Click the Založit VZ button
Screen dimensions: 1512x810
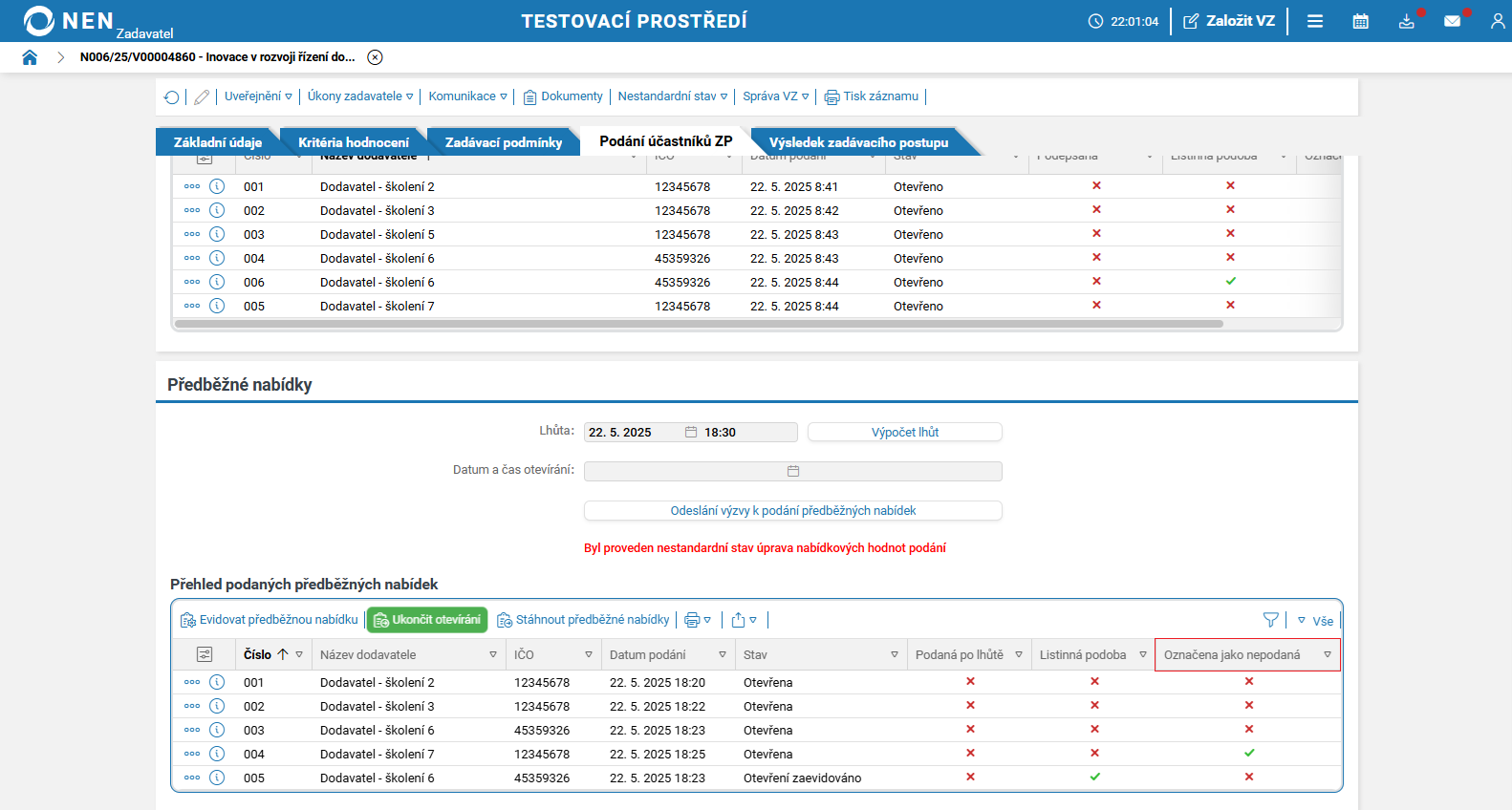pyautogui.click(x=1229, y=21)
